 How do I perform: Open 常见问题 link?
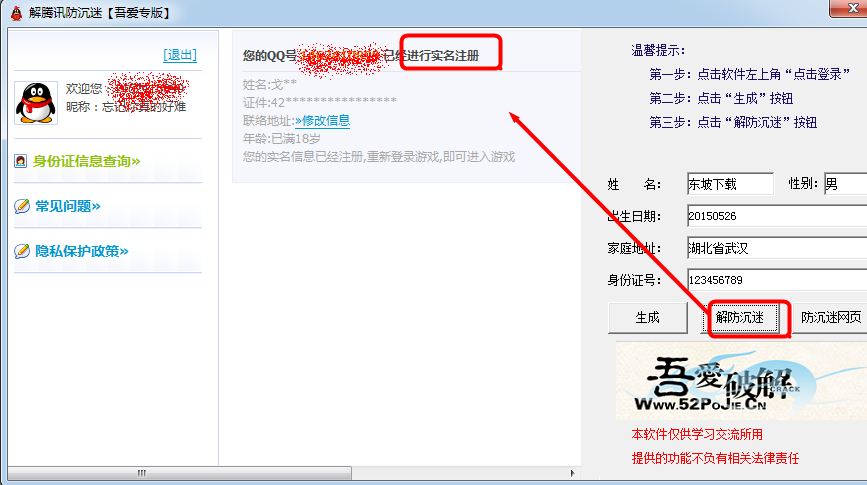[x=68, y=206]
